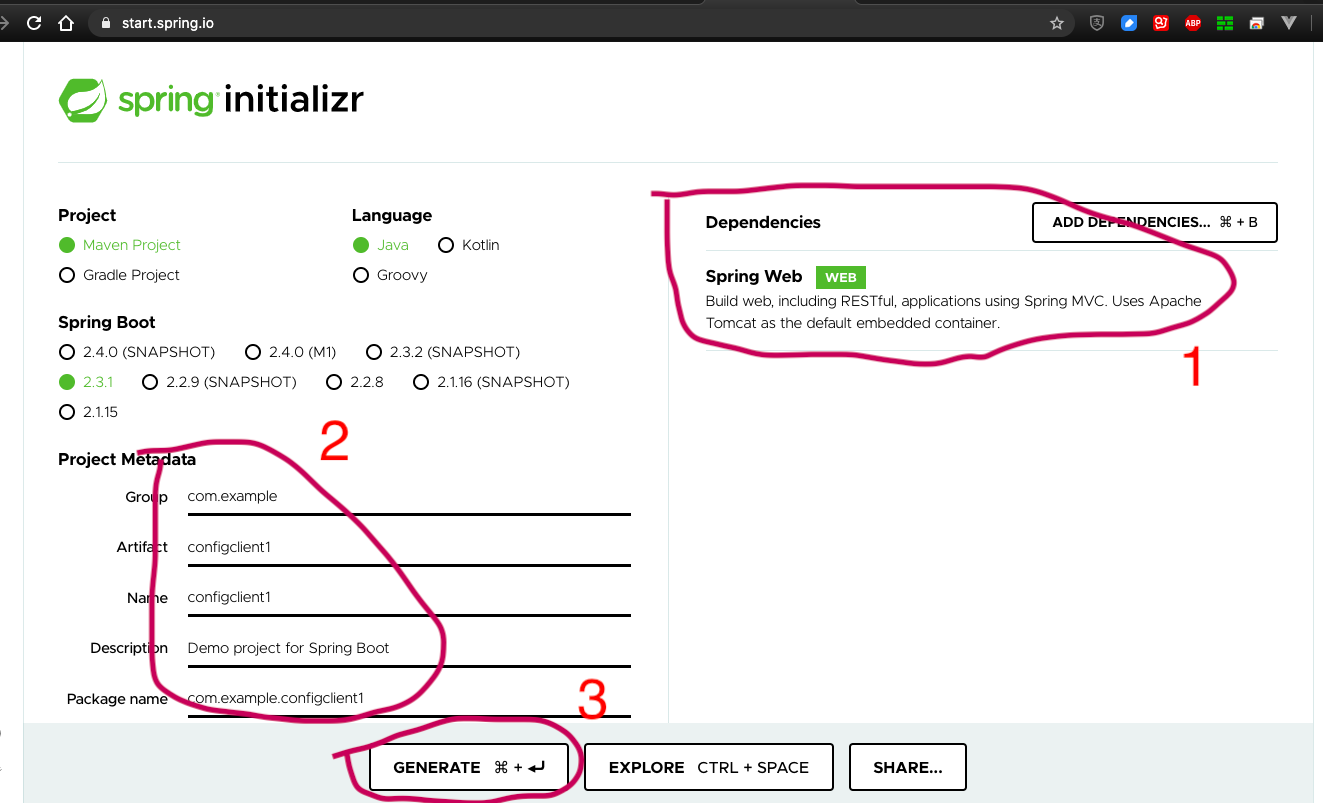This screenshot has height=803, width=1323.
Task: Click the Spring Web description text
Action: point(954,312)
